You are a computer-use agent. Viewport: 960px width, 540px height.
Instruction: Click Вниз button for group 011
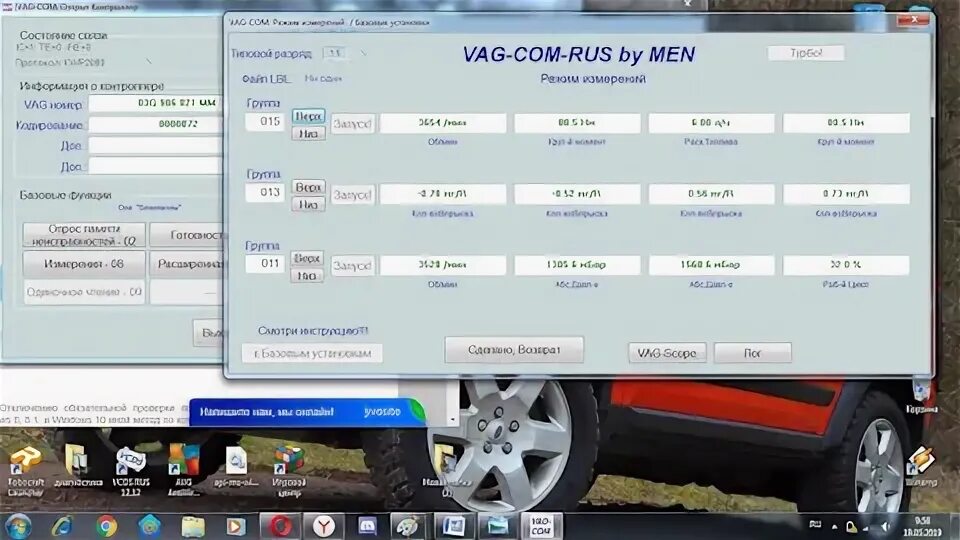(x=307, y=276)
